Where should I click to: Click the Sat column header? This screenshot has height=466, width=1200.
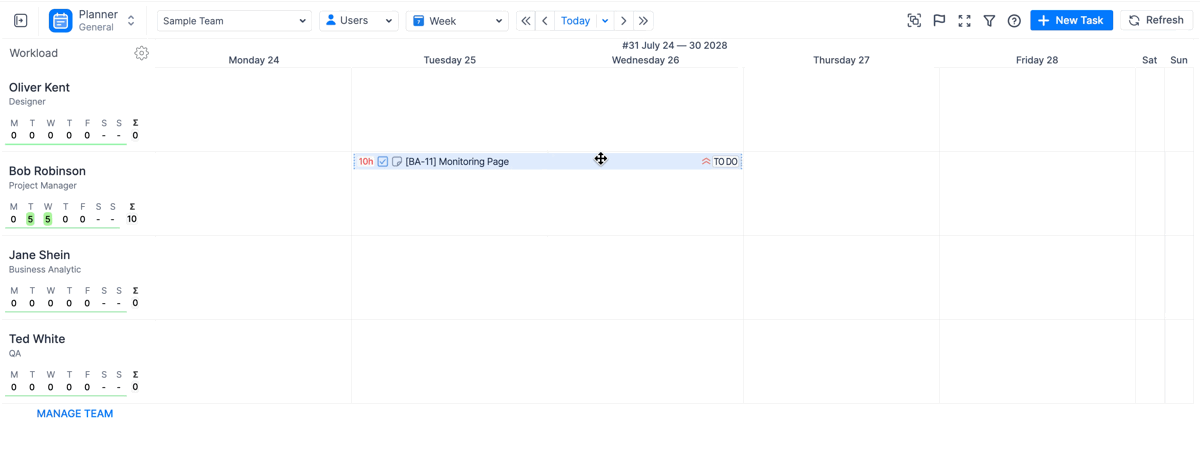[1150, 60]
